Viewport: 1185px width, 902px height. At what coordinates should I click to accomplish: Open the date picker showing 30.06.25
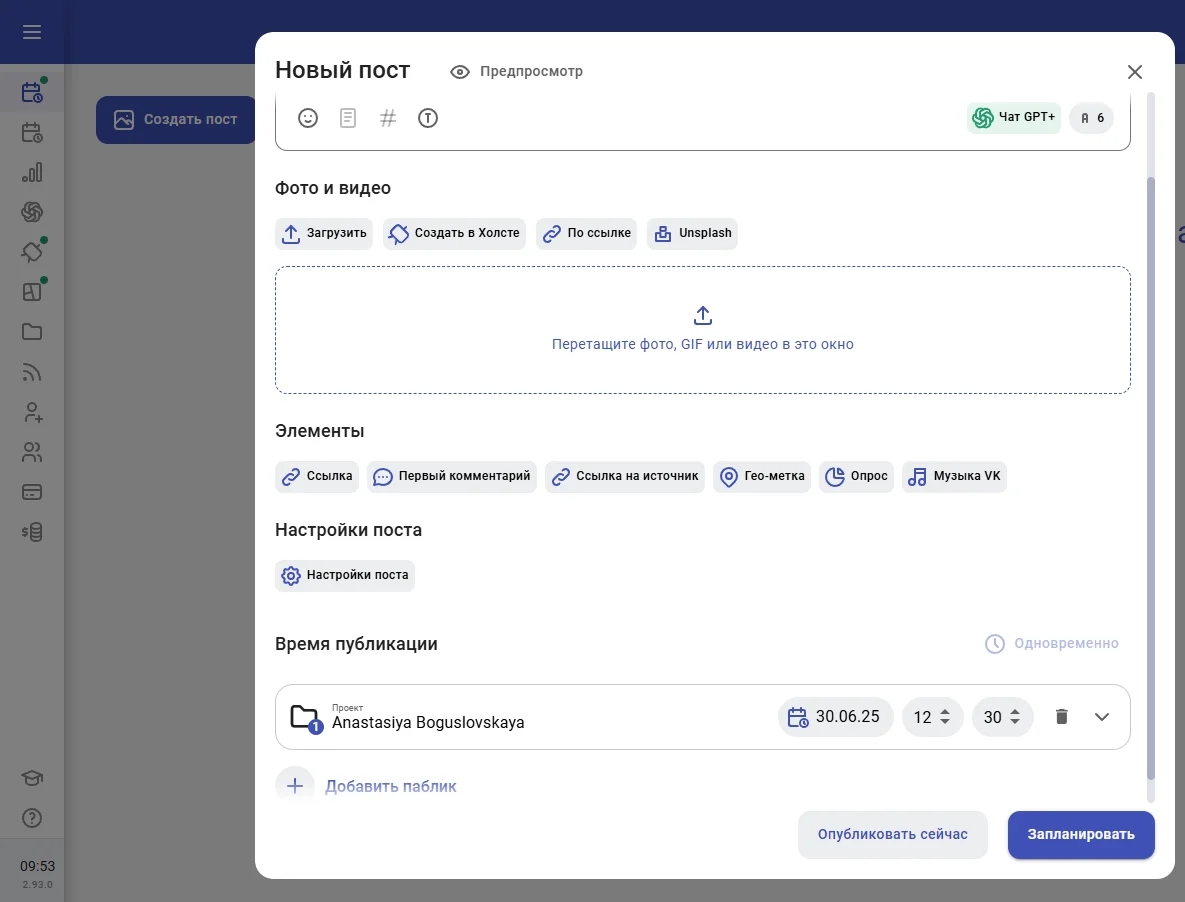(835, 717)
